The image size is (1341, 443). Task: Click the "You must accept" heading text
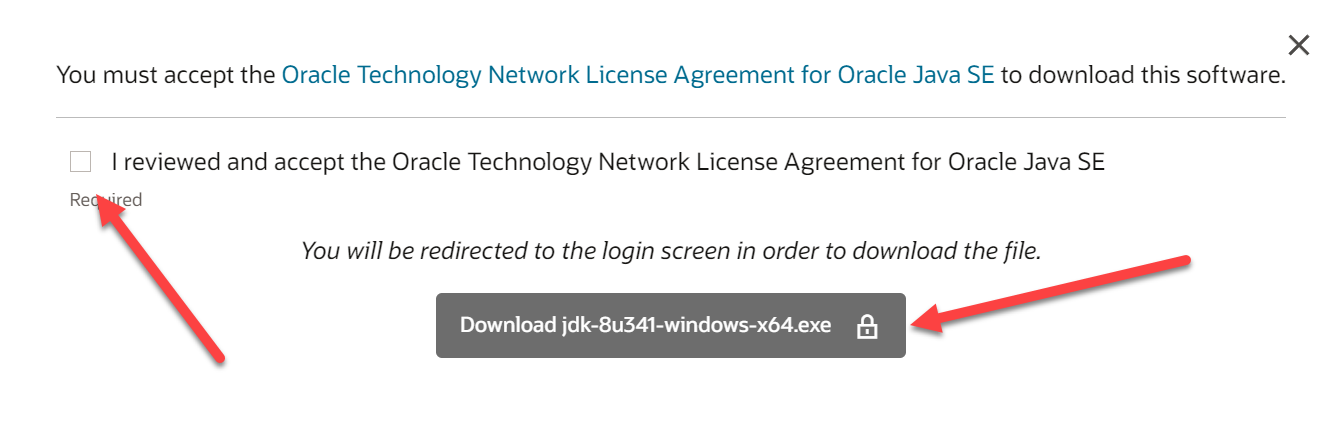[167, 75]
